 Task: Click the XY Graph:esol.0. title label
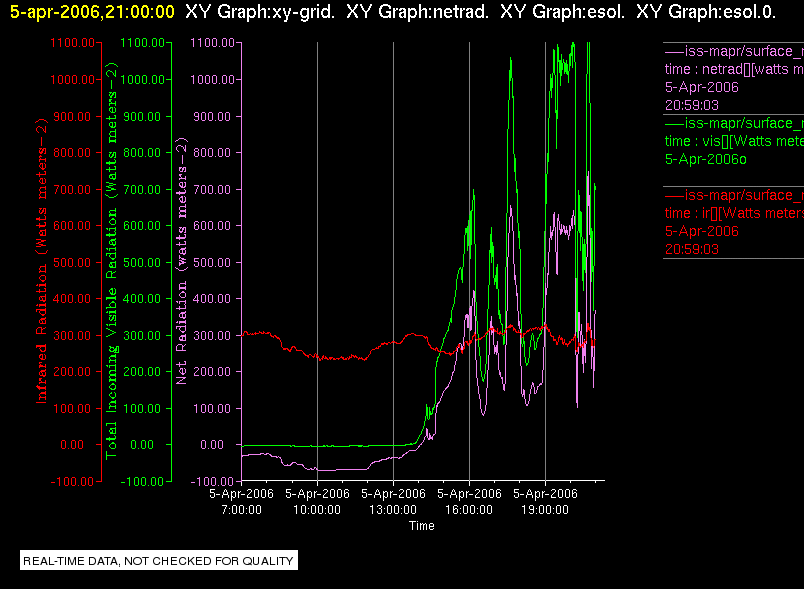tap(706, 12)
